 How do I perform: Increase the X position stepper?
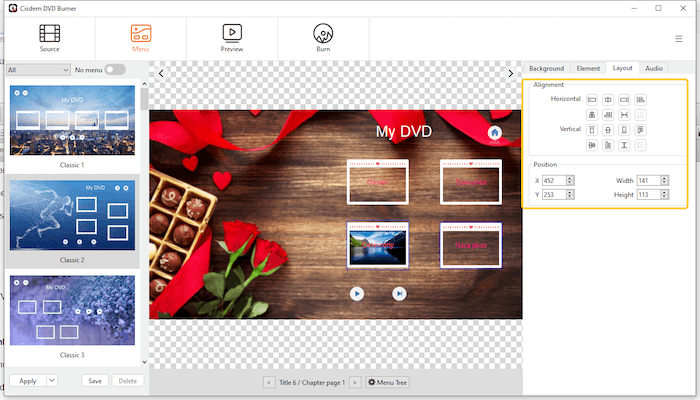tap(570, 178)
